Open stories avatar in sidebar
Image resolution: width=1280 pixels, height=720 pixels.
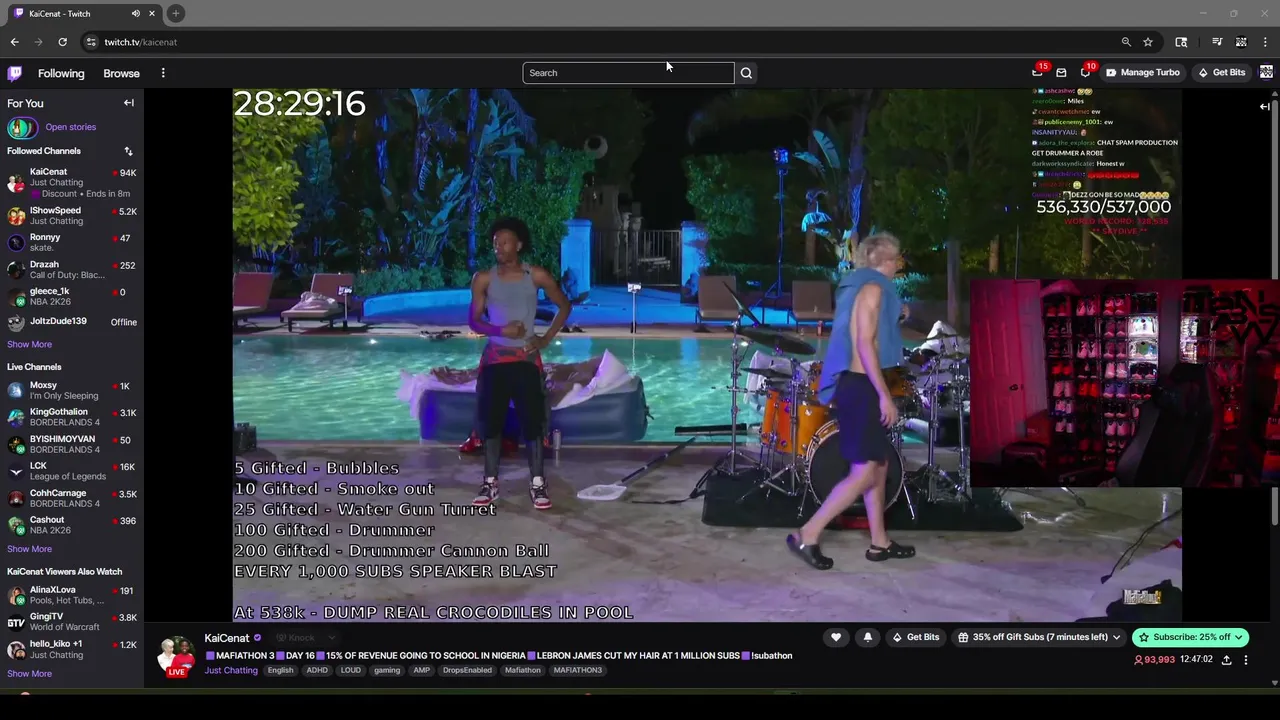pyautogui.click(x=22, y=127)
